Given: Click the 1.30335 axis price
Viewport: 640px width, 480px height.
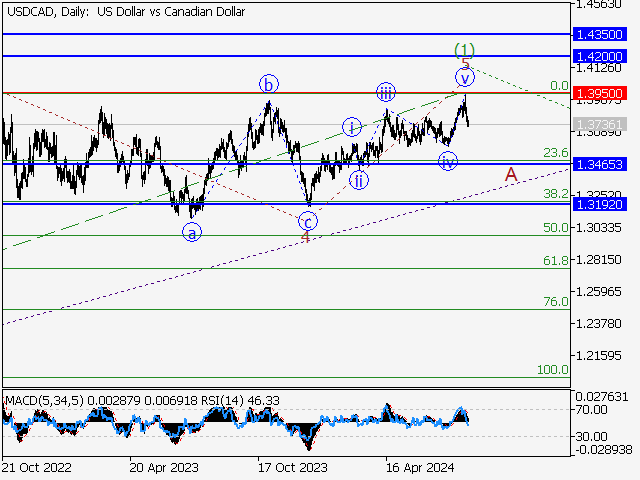Looking at the screenshot, I should 598,227.
